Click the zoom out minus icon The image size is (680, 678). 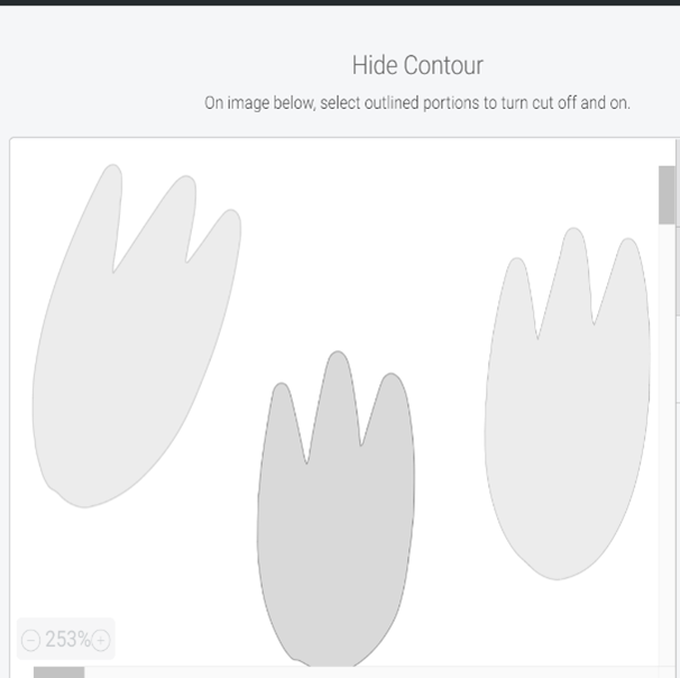click(x=30, y=641)
